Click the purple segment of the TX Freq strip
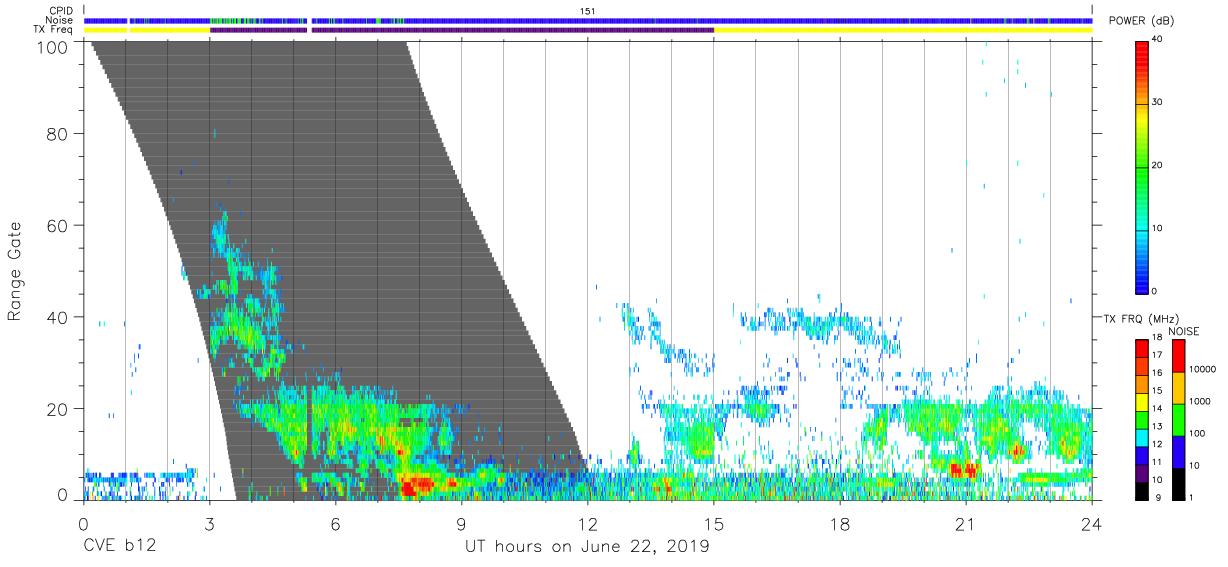 pos(460,30)
